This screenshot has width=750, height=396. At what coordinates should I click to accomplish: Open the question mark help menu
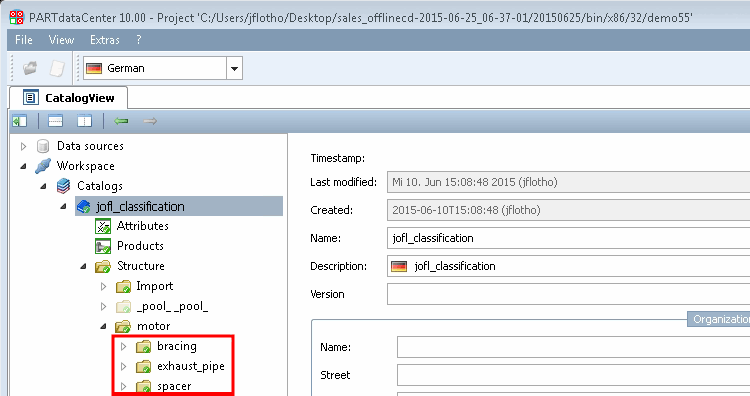139,40
